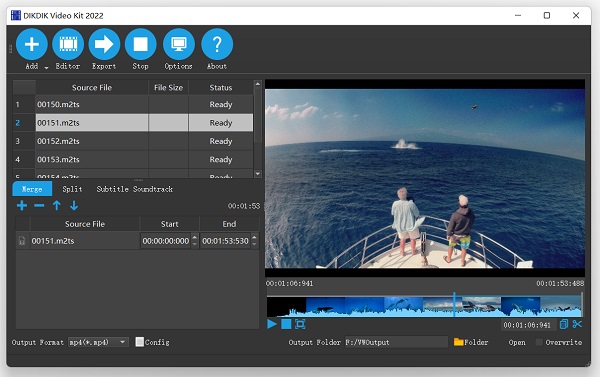Image resolution: width=600 pixels, height=377 pixels.
Task: Click 00151.m2ts in the merge list
Action: coord(53,241)
